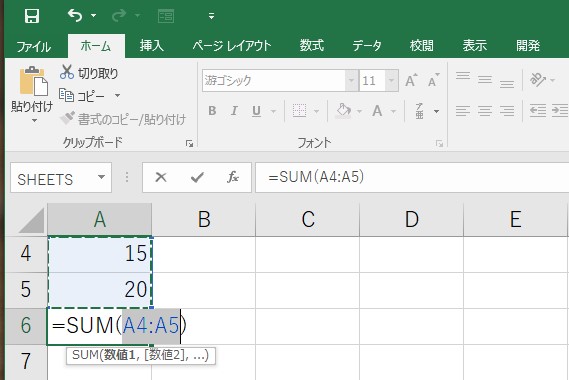Open Customize Quick Access Toolbar menu
The image size is (569, 380).
[x=211, y=16]
